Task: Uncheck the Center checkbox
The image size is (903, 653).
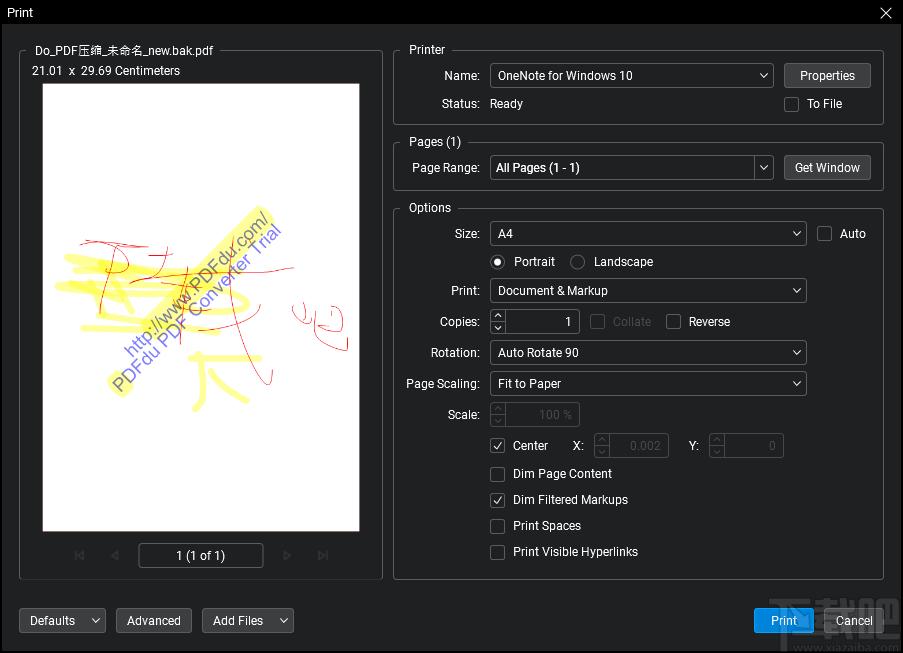Action: point(498,446)
